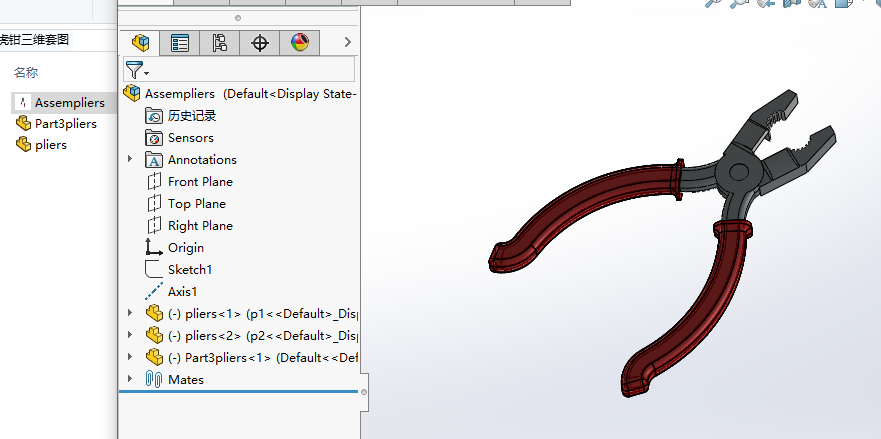Click the pliers<1> part icon
The image size is (881, 439).
coord(154,313)
